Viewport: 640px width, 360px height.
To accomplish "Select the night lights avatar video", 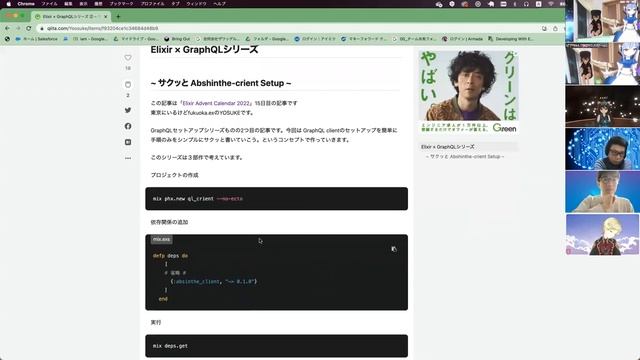I will (x=602, y=106).
